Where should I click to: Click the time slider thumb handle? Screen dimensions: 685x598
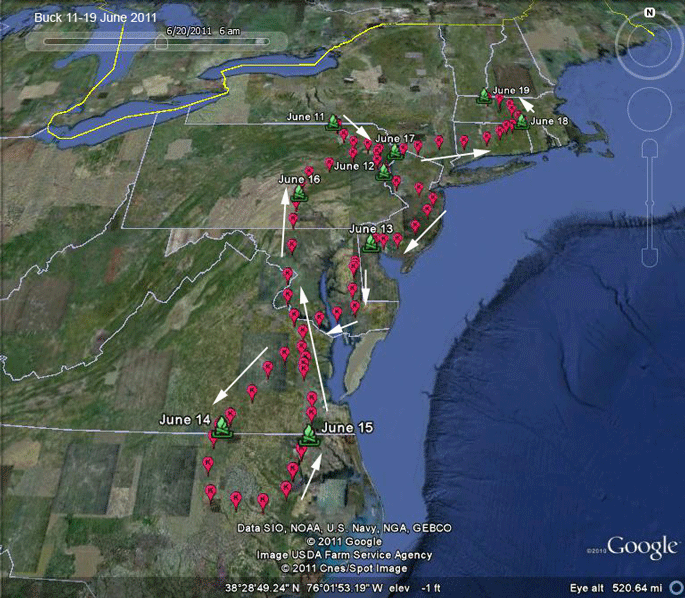161,42
